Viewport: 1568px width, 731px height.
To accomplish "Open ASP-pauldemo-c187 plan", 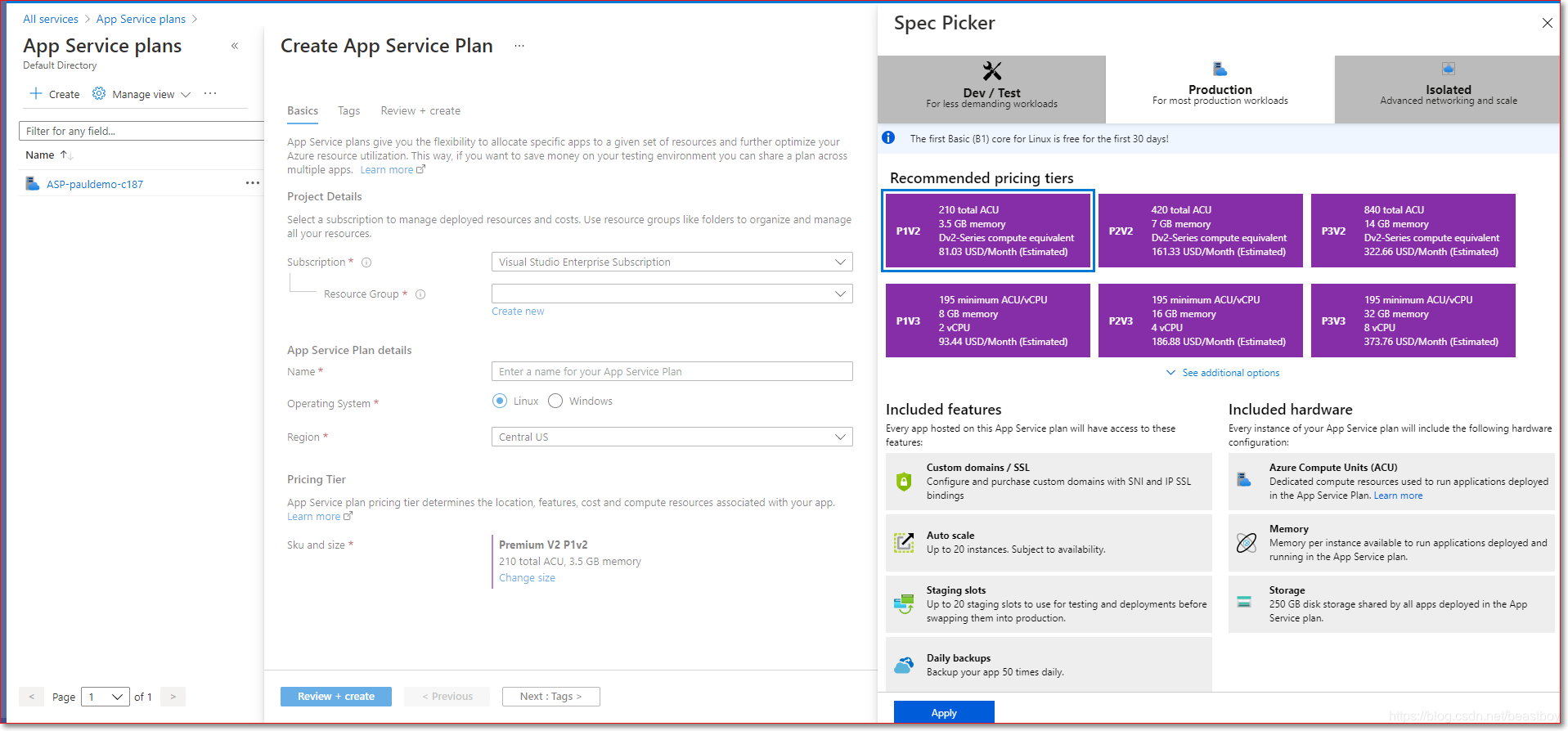I will click(95, 184).
